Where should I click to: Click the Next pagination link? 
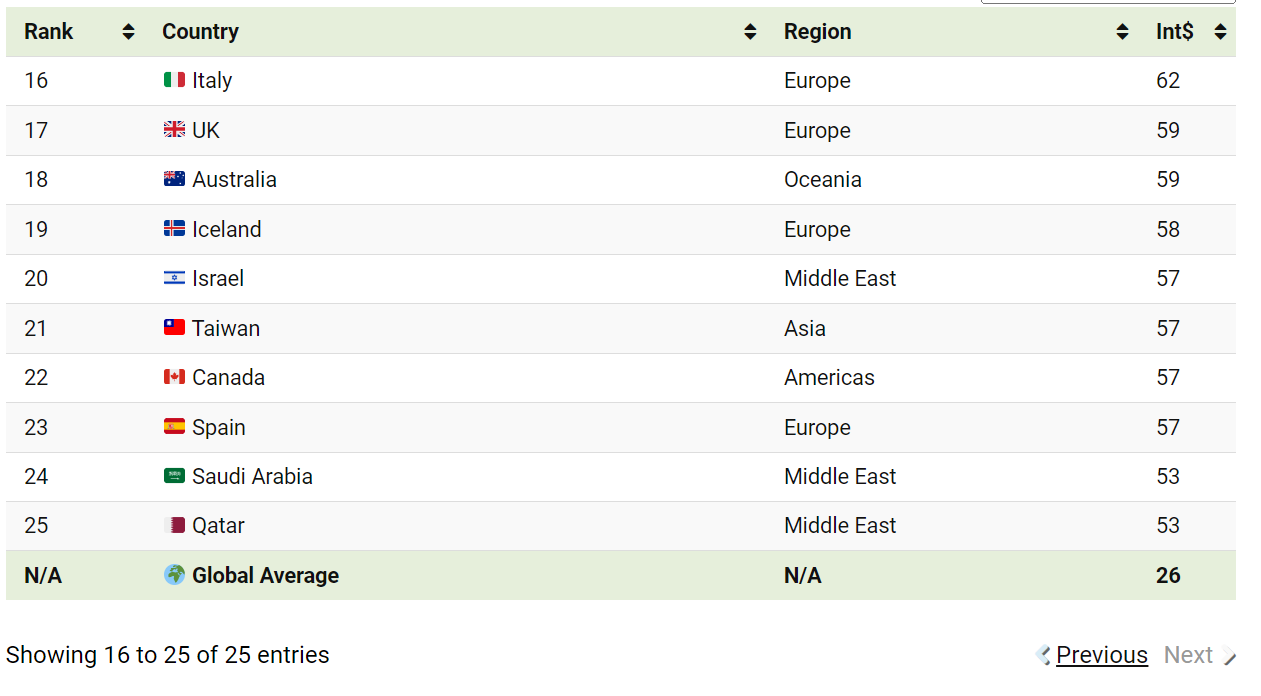coord(1188,655)
